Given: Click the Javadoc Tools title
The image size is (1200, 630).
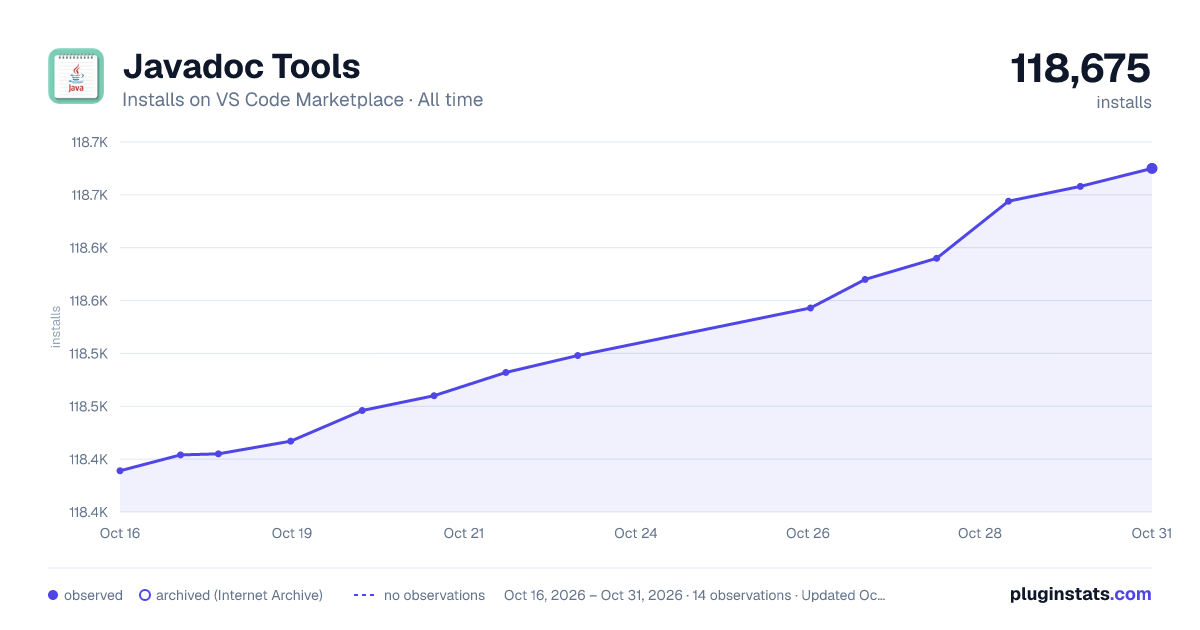Looking at the screenshot, I should click(241, 66).
